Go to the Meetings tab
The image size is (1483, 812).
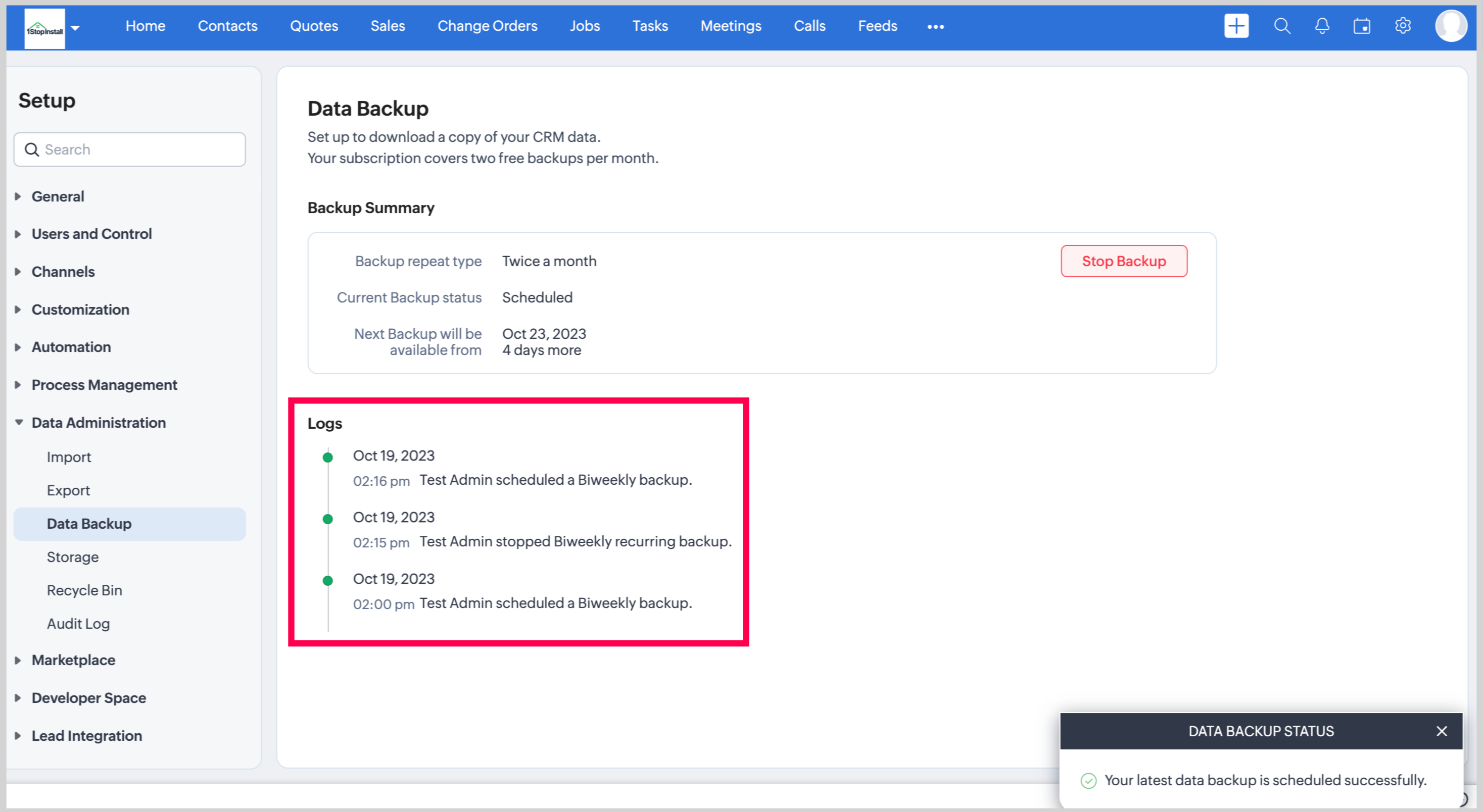[x=731, y=26]
